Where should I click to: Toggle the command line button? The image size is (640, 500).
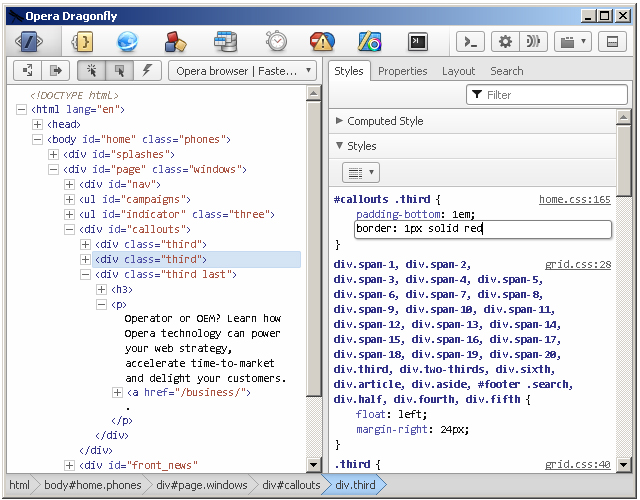click(x=470, y=41)
